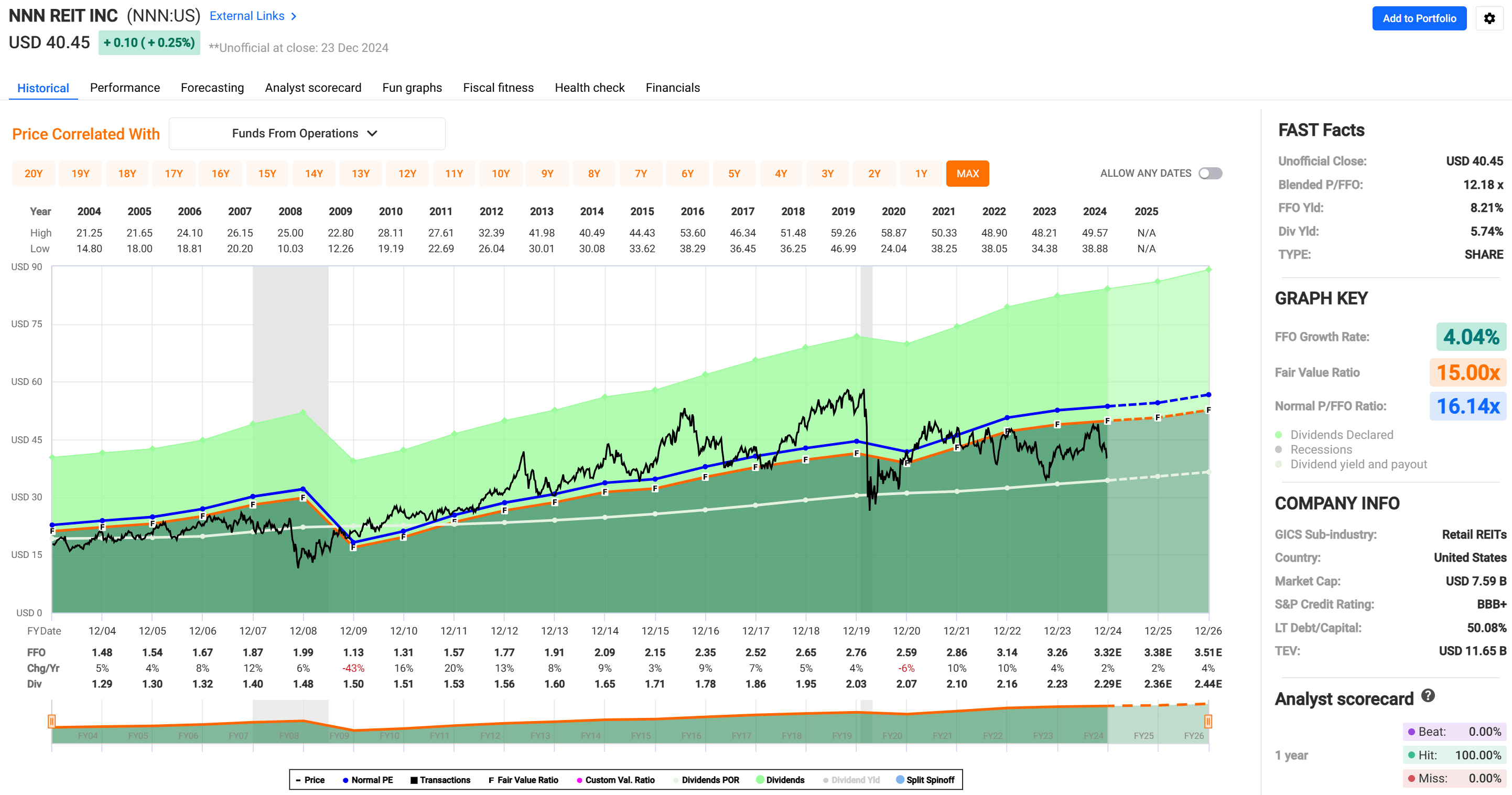Toggle the "Normal PE" legend item
This screenshot has width=1512, height=795.
369,780
